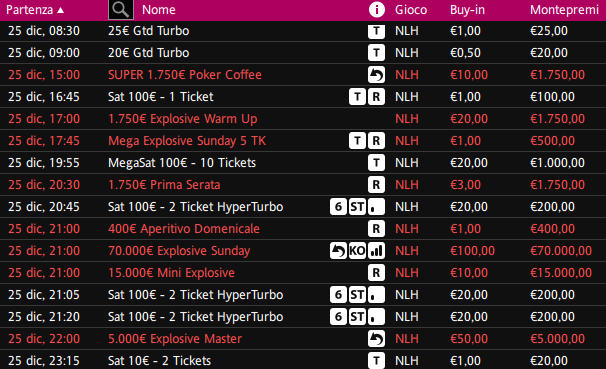This screenshot has width=606, height=369.
Task: Select 15.000€ Mini Explosive tournament
Action: pos(171,273)
